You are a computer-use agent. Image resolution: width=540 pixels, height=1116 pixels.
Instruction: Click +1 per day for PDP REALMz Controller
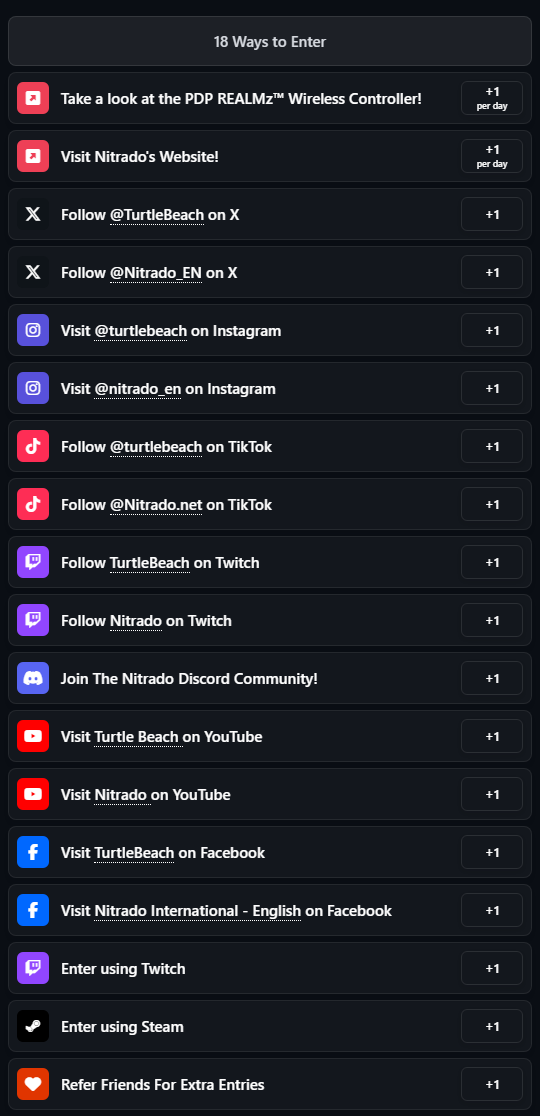[492, 98]
